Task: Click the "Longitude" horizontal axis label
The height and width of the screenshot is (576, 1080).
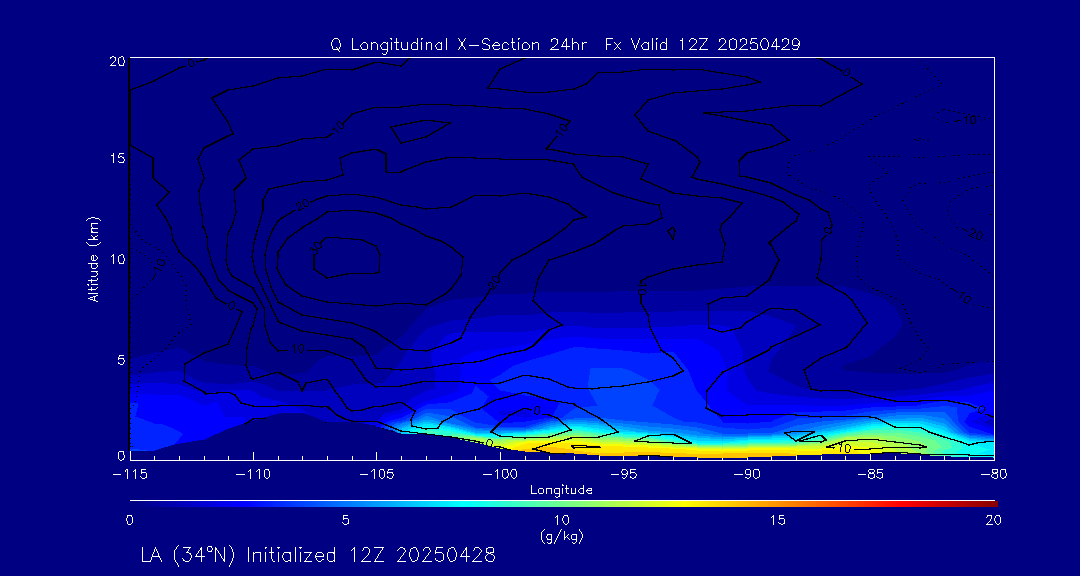Action: click(561, 490)
